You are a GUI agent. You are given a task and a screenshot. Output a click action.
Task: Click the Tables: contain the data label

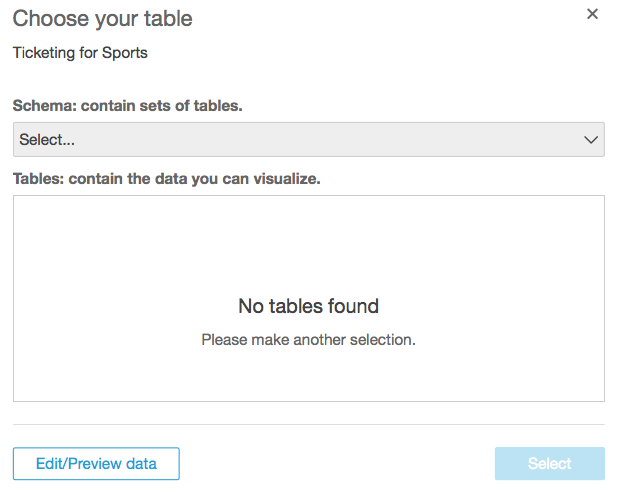pyautogui.click(x=166, y=179)
